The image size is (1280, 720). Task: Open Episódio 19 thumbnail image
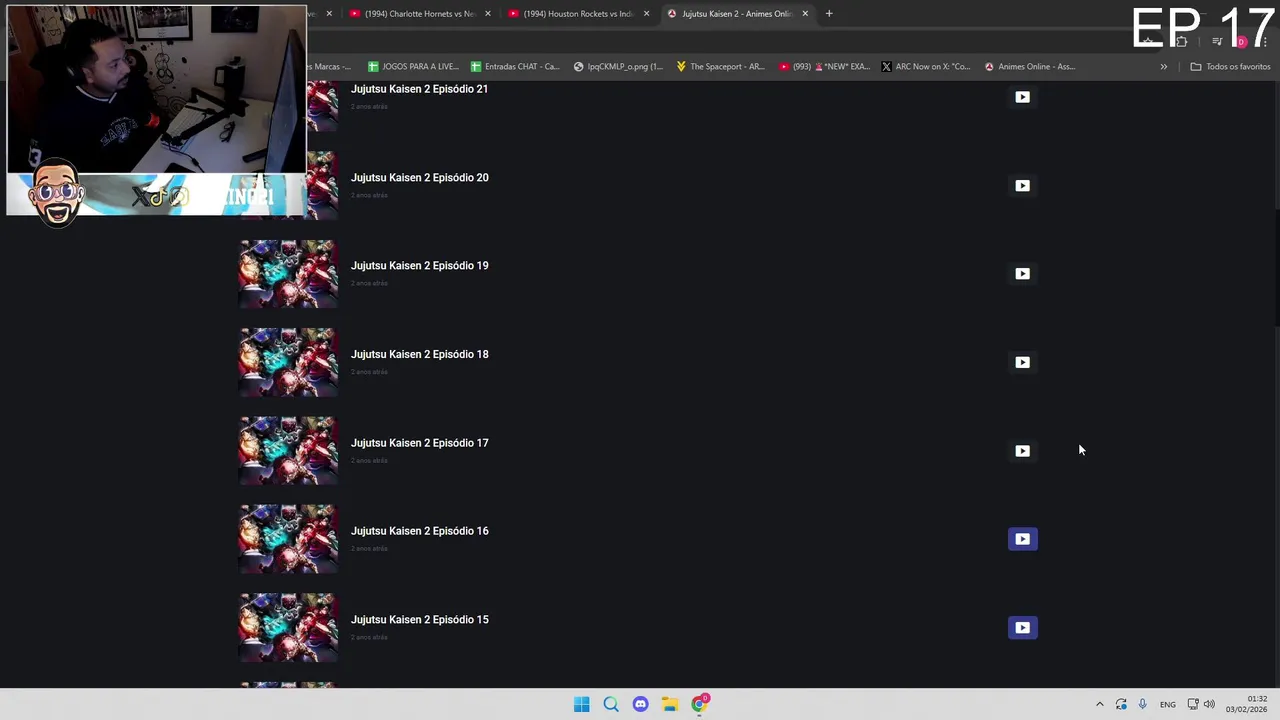pos(288,274)
